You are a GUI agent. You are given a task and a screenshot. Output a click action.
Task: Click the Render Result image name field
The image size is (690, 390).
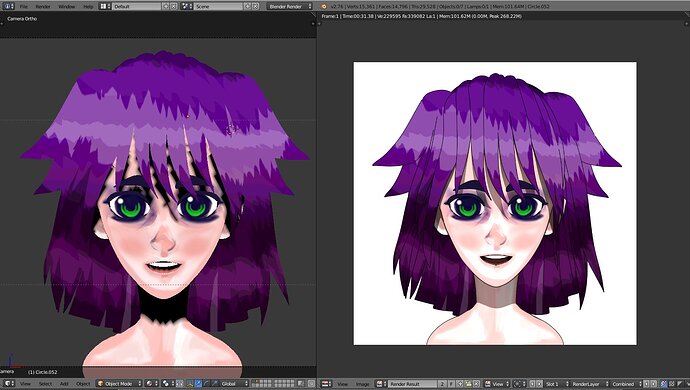413,384
